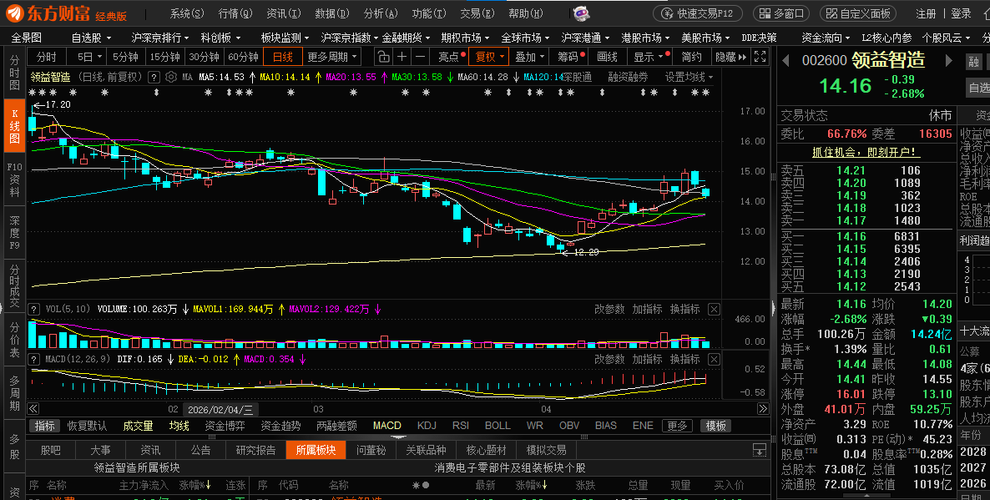Click 改参数 for VOL indicator
This screenshot has height=500, width=990.
click(x=609, y=309)
